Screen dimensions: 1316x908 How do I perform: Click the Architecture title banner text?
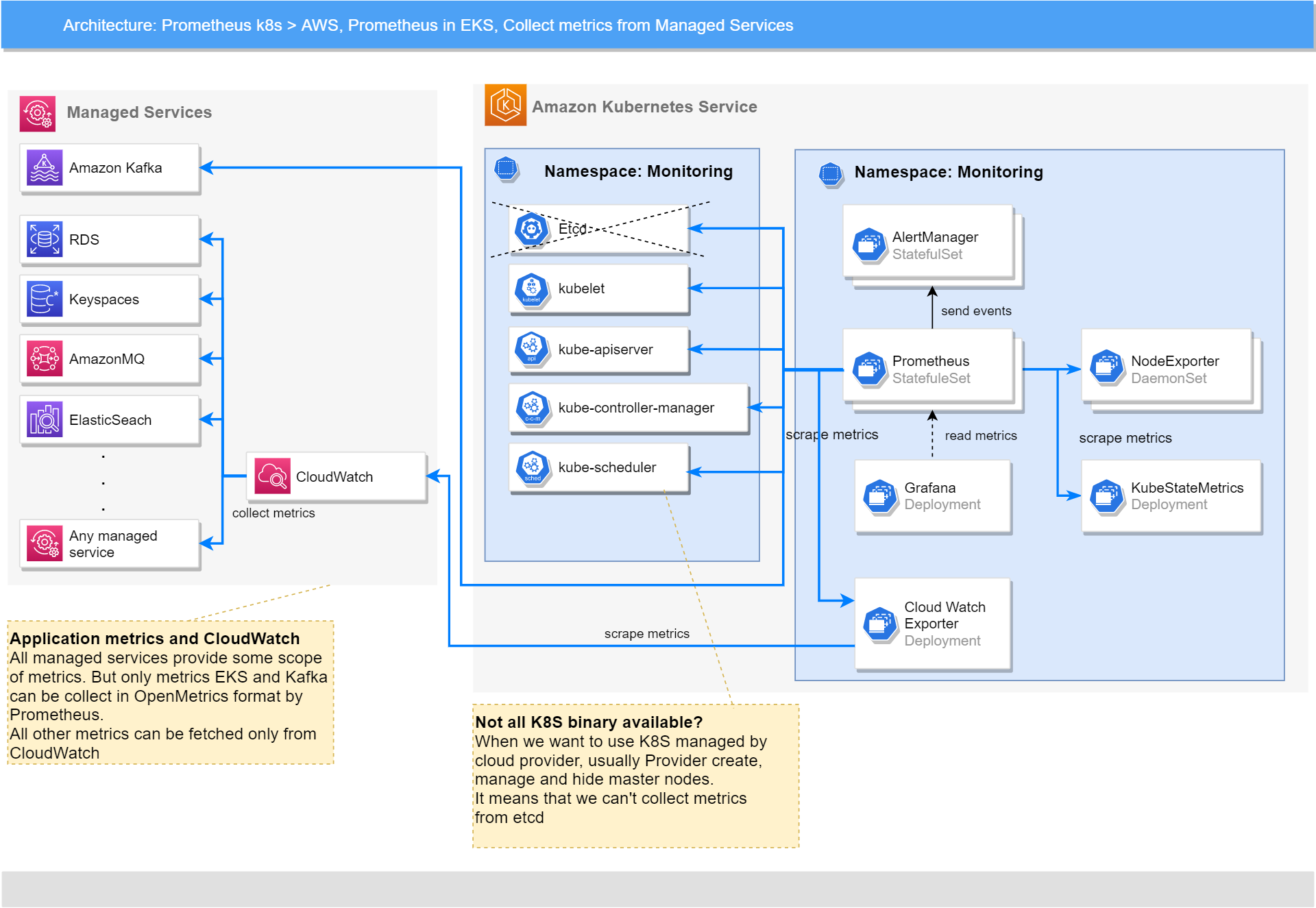coord(428,25)
